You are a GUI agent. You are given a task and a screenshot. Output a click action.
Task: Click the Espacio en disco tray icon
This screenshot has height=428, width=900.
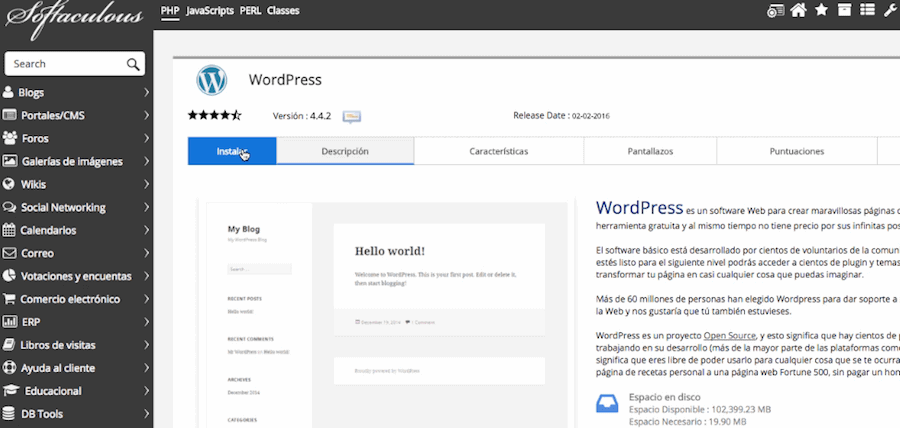607,403
